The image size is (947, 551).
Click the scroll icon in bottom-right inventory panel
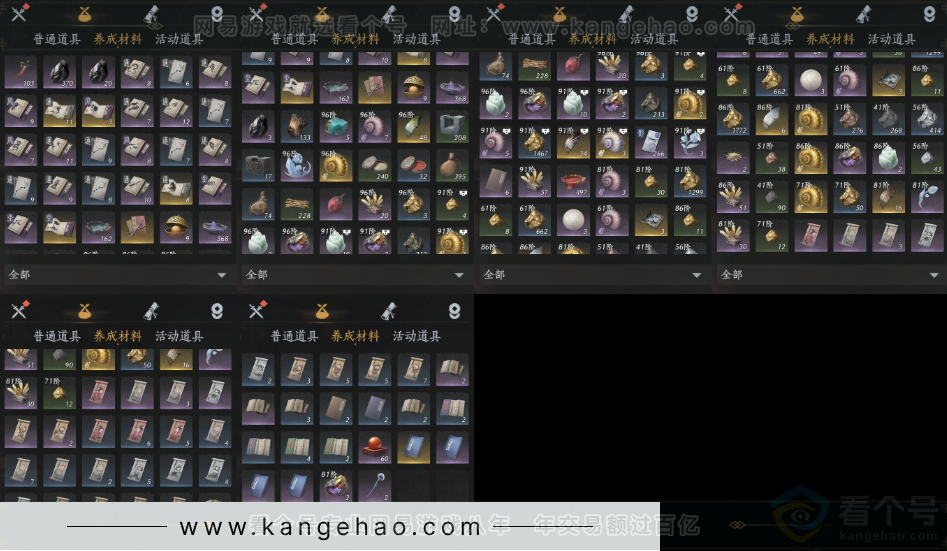coord(391,310)
